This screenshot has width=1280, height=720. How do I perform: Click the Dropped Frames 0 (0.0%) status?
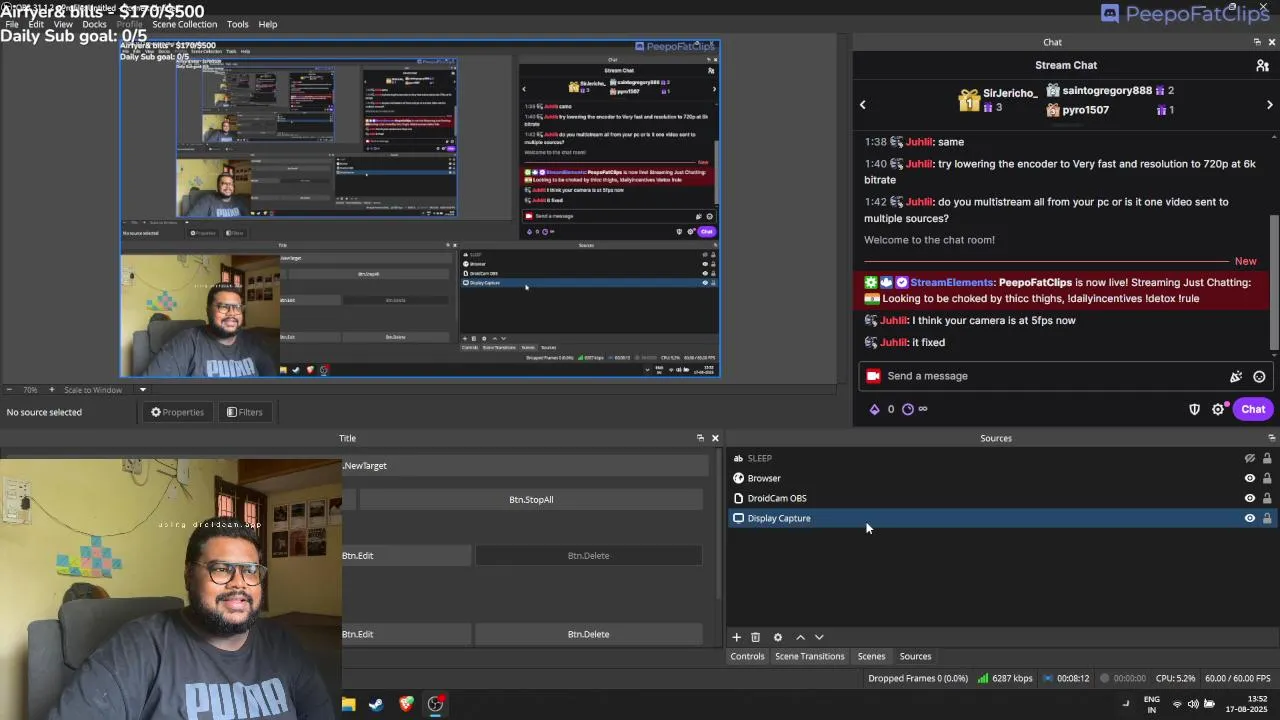[918, 678]
